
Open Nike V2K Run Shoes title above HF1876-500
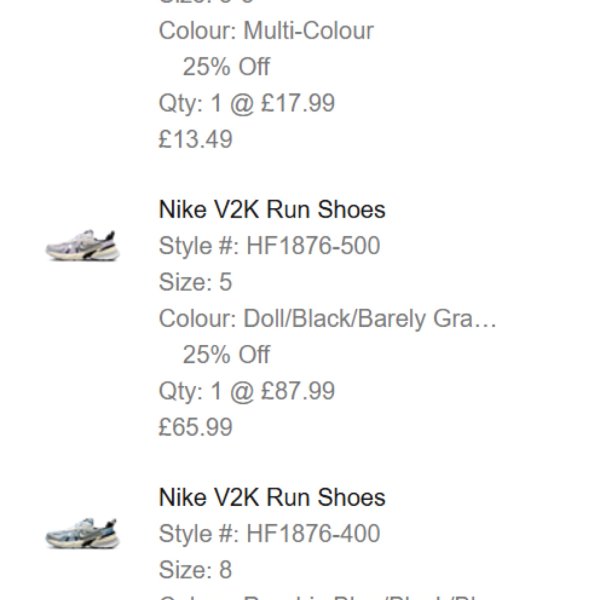(271, 210)
